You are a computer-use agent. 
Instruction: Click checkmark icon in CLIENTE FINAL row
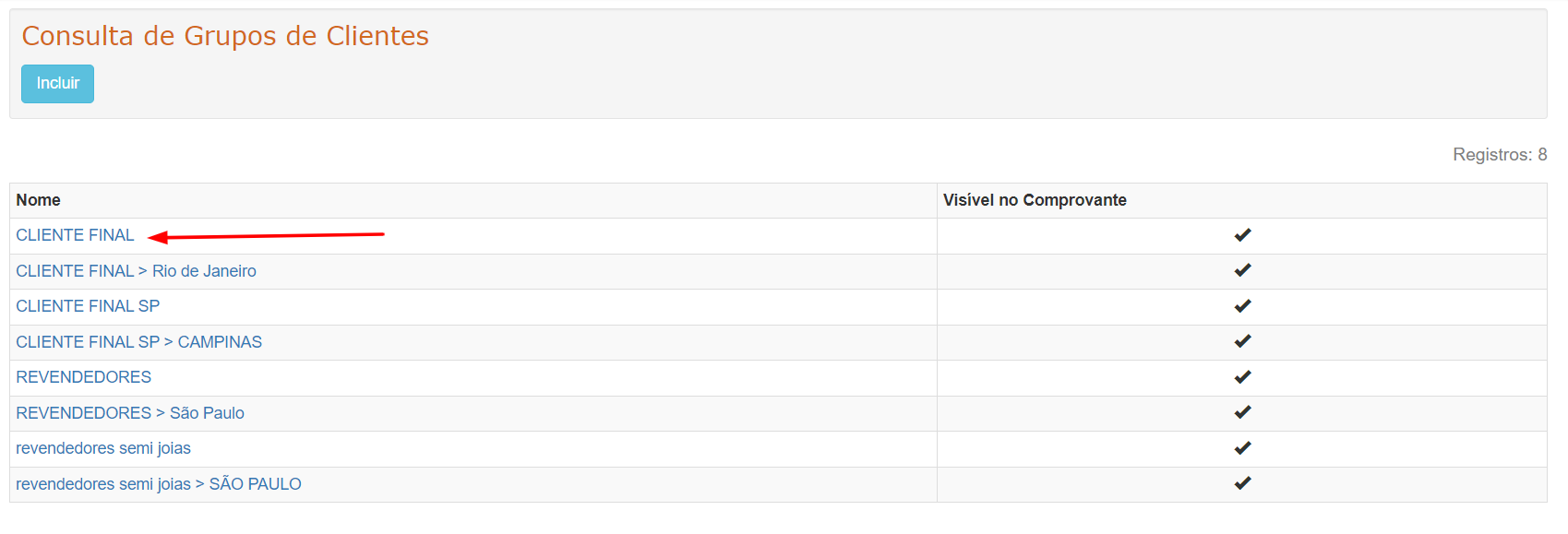(x=1242, y=235)
